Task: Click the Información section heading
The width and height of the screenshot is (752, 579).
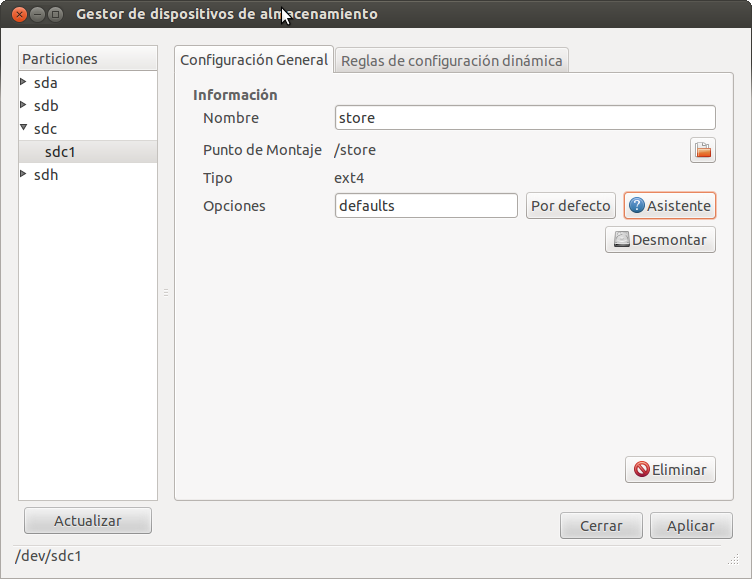Action: (235, 95)
